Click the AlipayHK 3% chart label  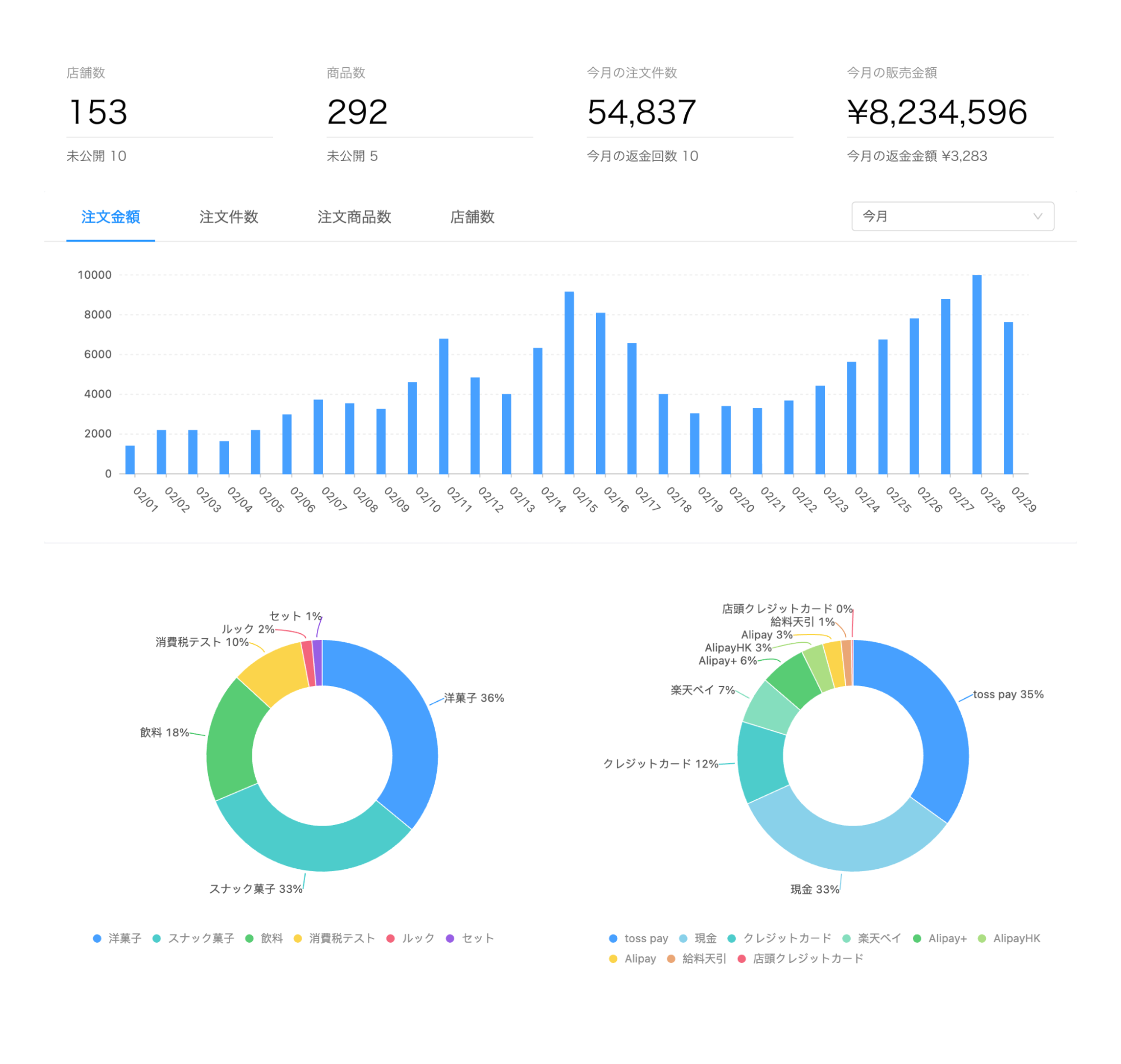point(737,648)
